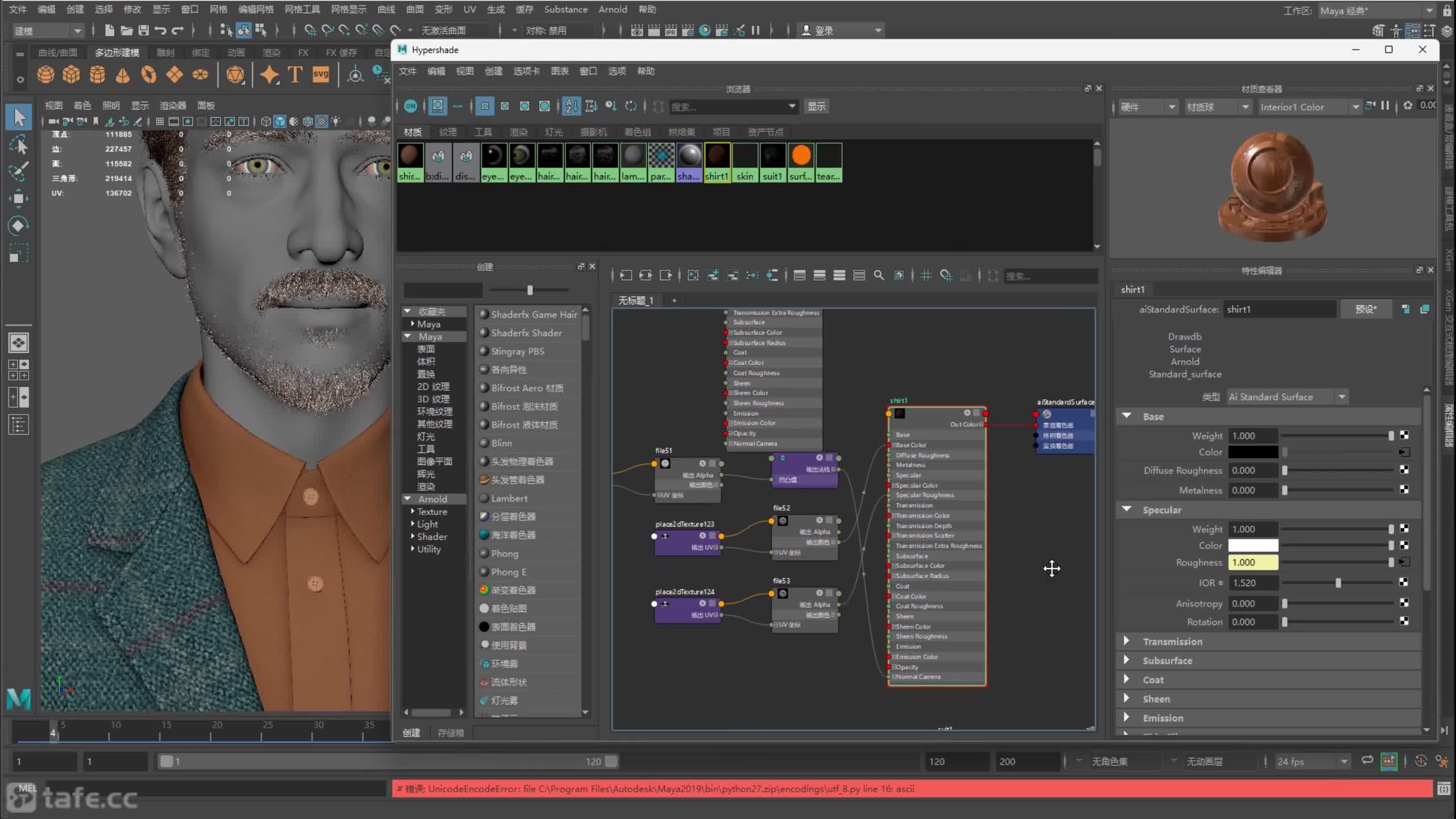
Task: Switch to the 纹理 browser tab
Action: pos(448,132)
